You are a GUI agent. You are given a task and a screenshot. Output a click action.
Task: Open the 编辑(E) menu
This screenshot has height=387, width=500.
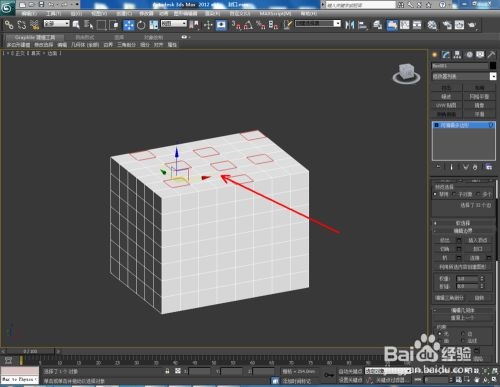click(x=29, y=14)
